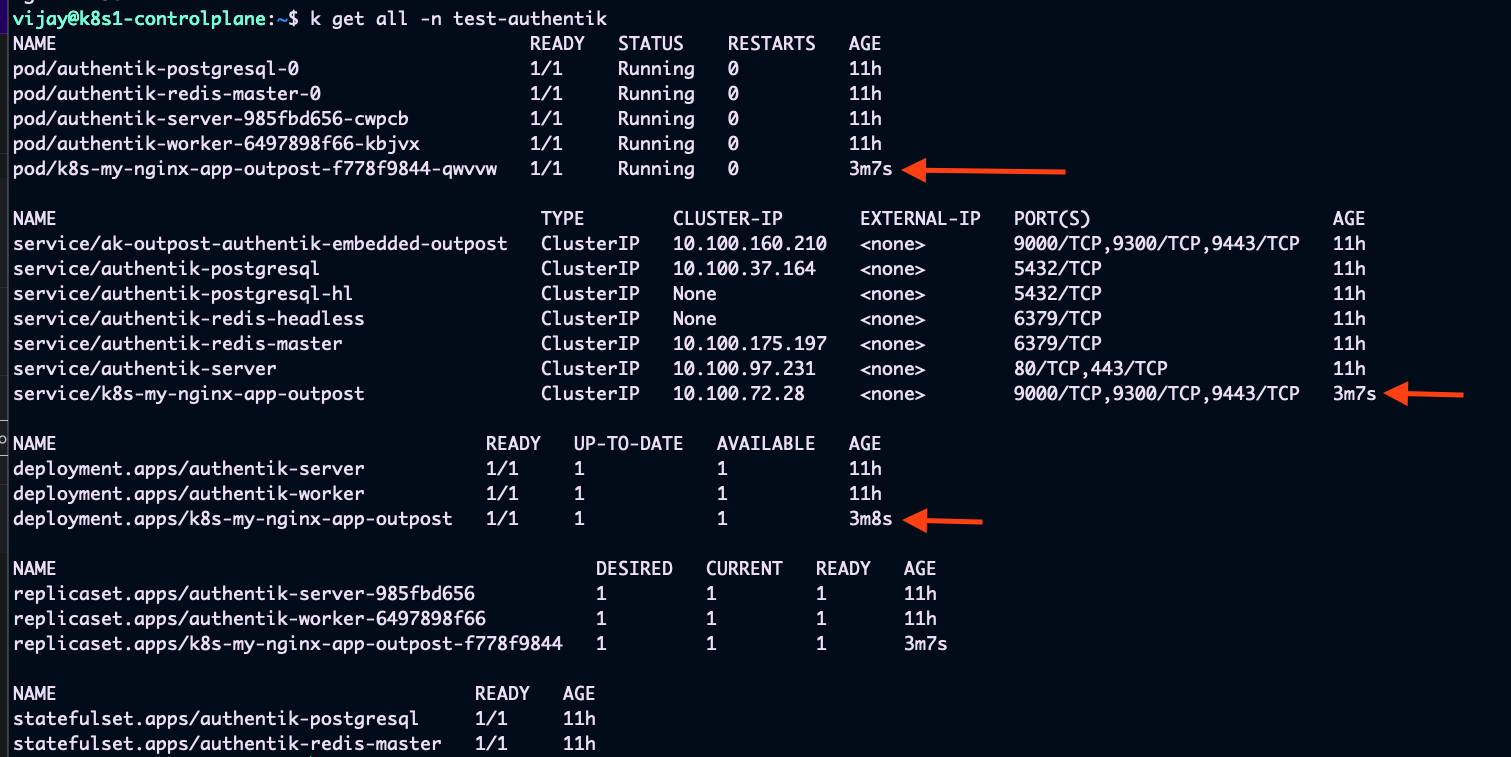Click the red arrow beside deployment age 3m8s
The image size is (1511, 757).
point(942,520)
